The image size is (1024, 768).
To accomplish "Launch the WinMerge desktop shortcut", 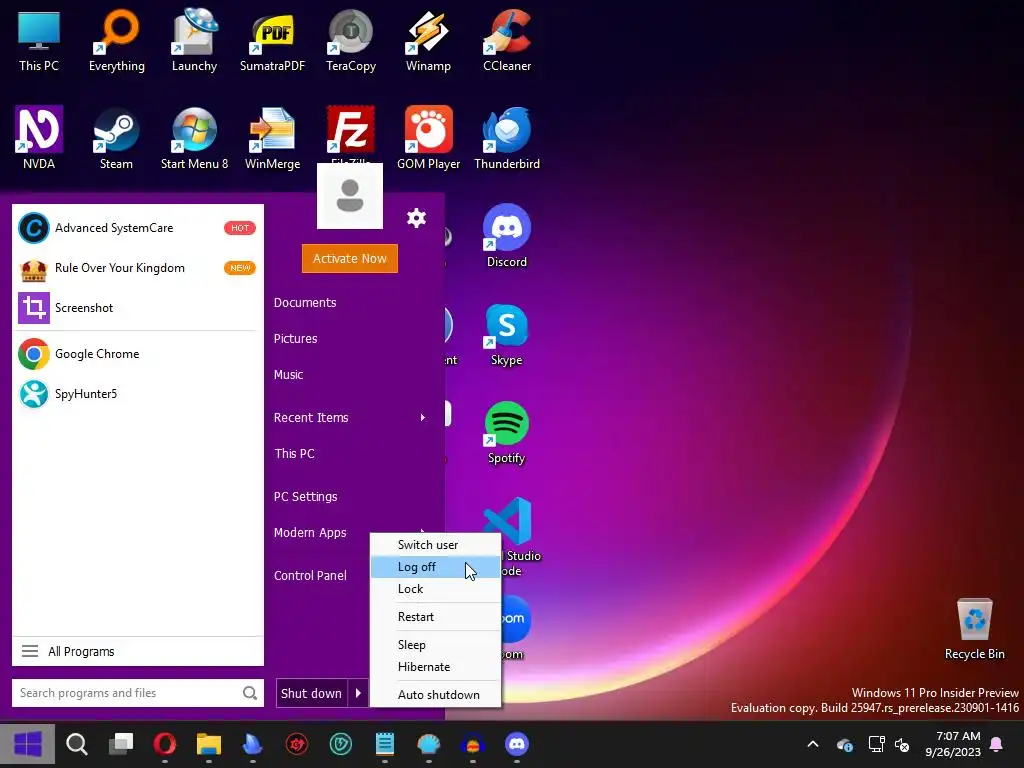I will [272, 138].
